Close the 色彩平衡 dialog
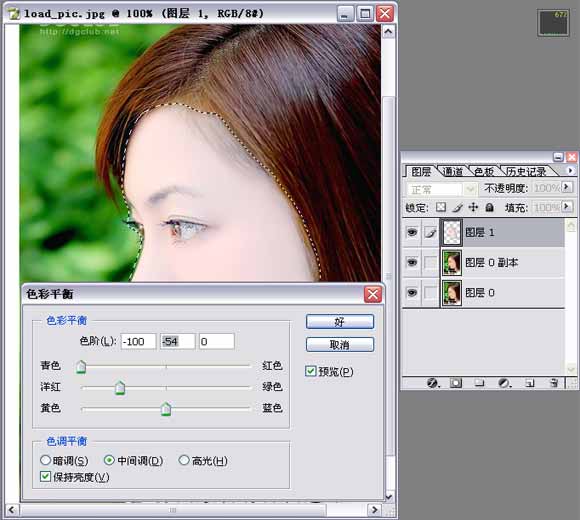The width and height of the screenshot is (580, 520). (373, 294)
